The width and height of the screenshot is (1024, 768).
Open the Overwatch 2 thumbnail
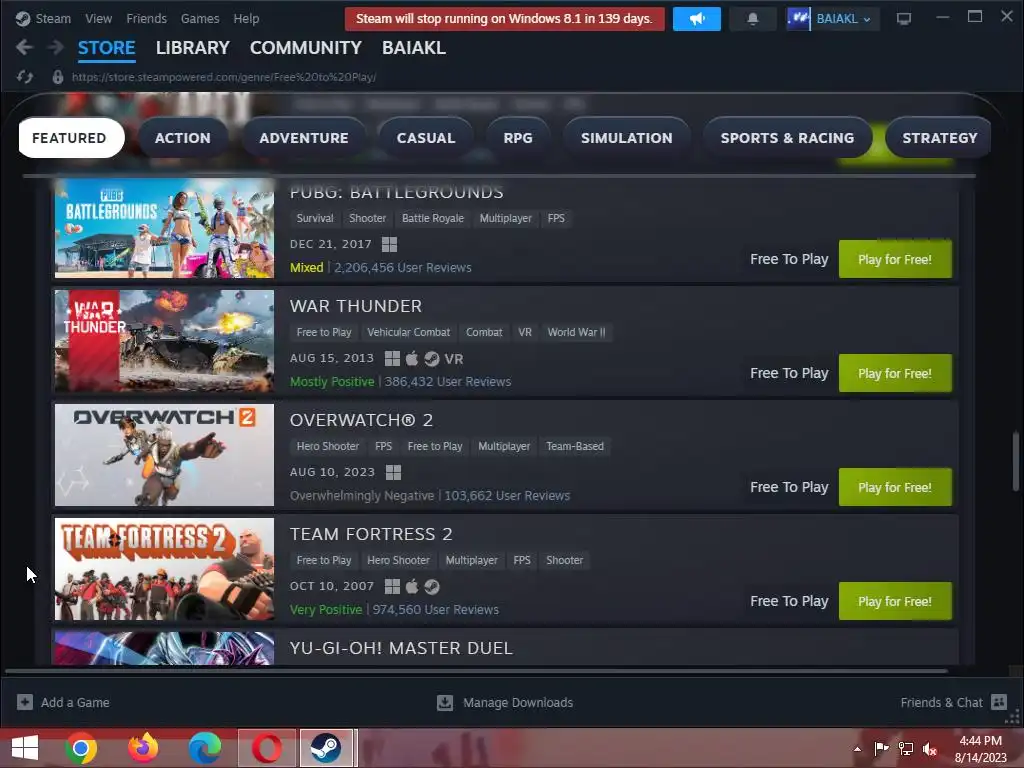(165, 455)
